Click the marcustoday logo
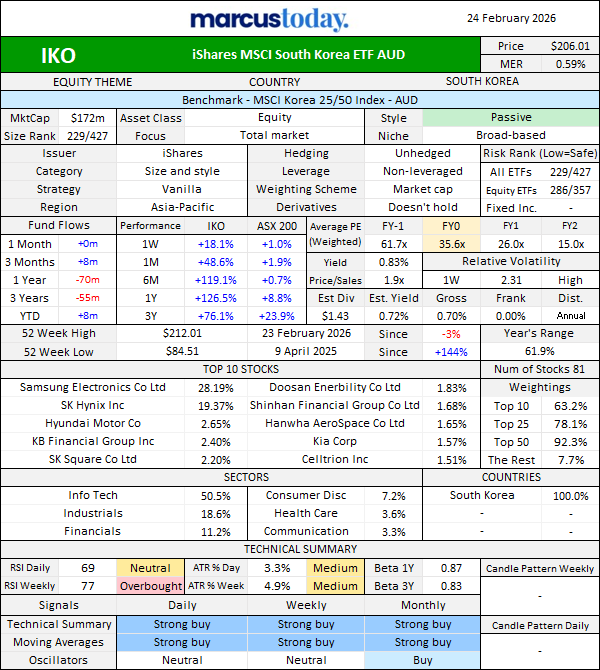Screen dimensions: 600x670 click(269, 20)
